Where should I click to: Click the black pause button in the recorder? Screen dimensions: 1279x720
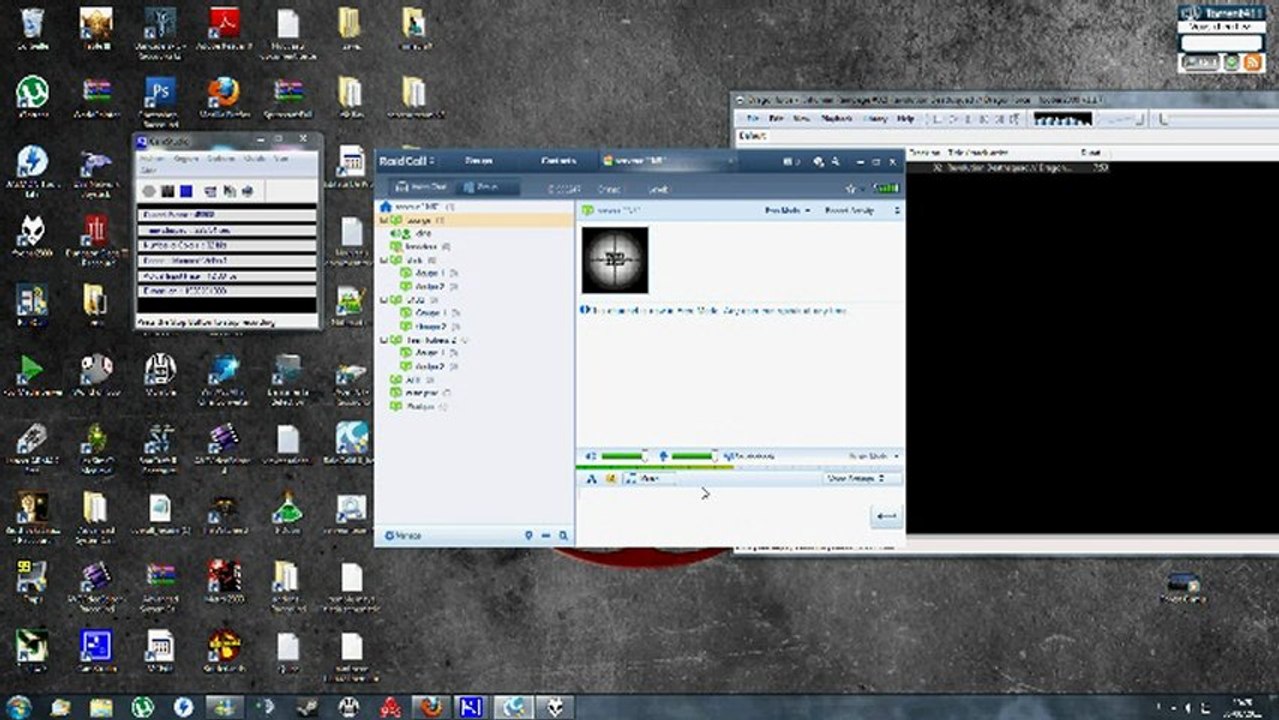click(x=168, y=191)
